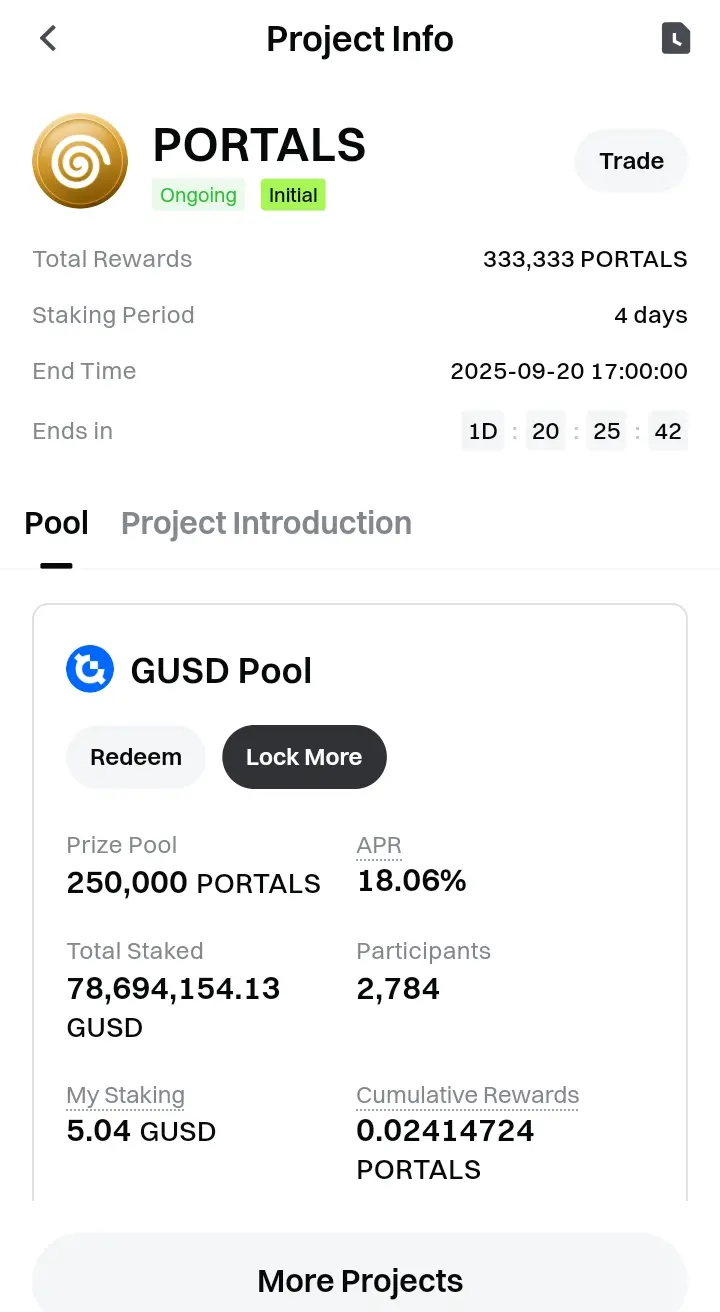Show the My Staking info tooltip

(125, 1096)
